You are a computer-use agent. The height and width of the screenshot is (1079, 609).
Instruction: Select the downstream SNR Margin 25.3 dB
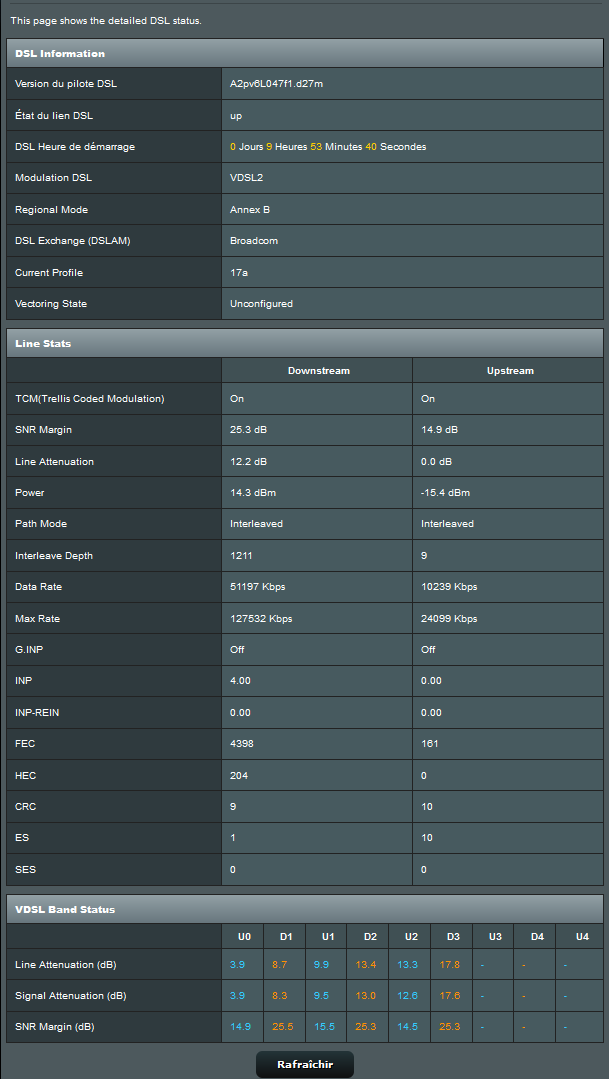(x=248, y=429)
